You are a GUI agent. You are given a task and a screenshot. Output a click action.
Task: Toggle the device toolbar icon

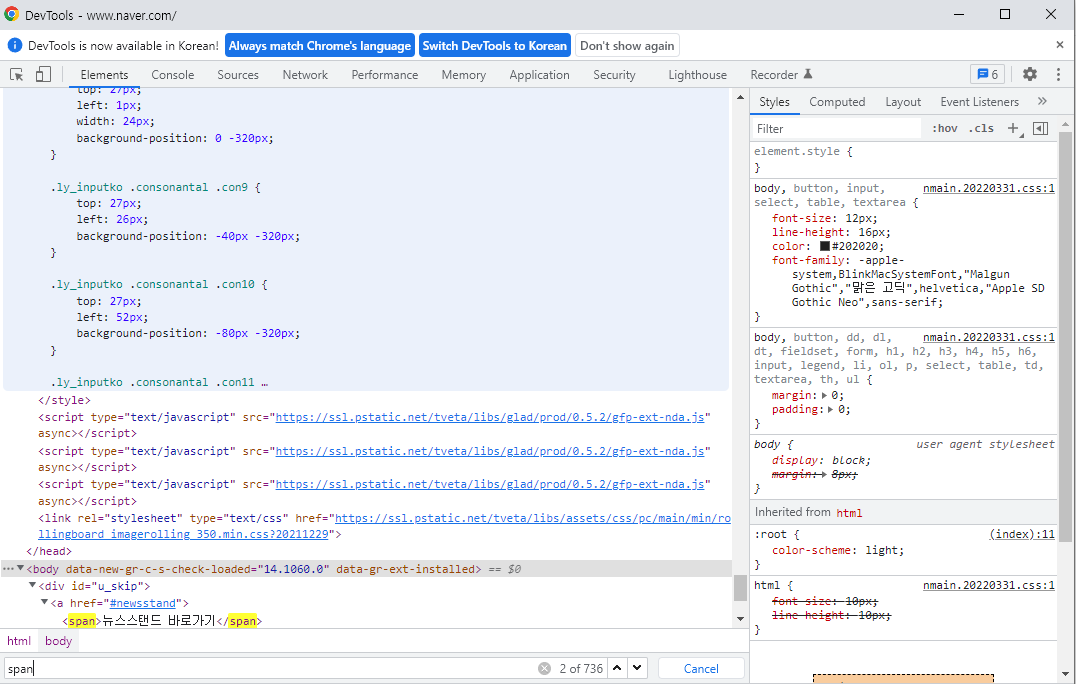(x=43, y=74)
